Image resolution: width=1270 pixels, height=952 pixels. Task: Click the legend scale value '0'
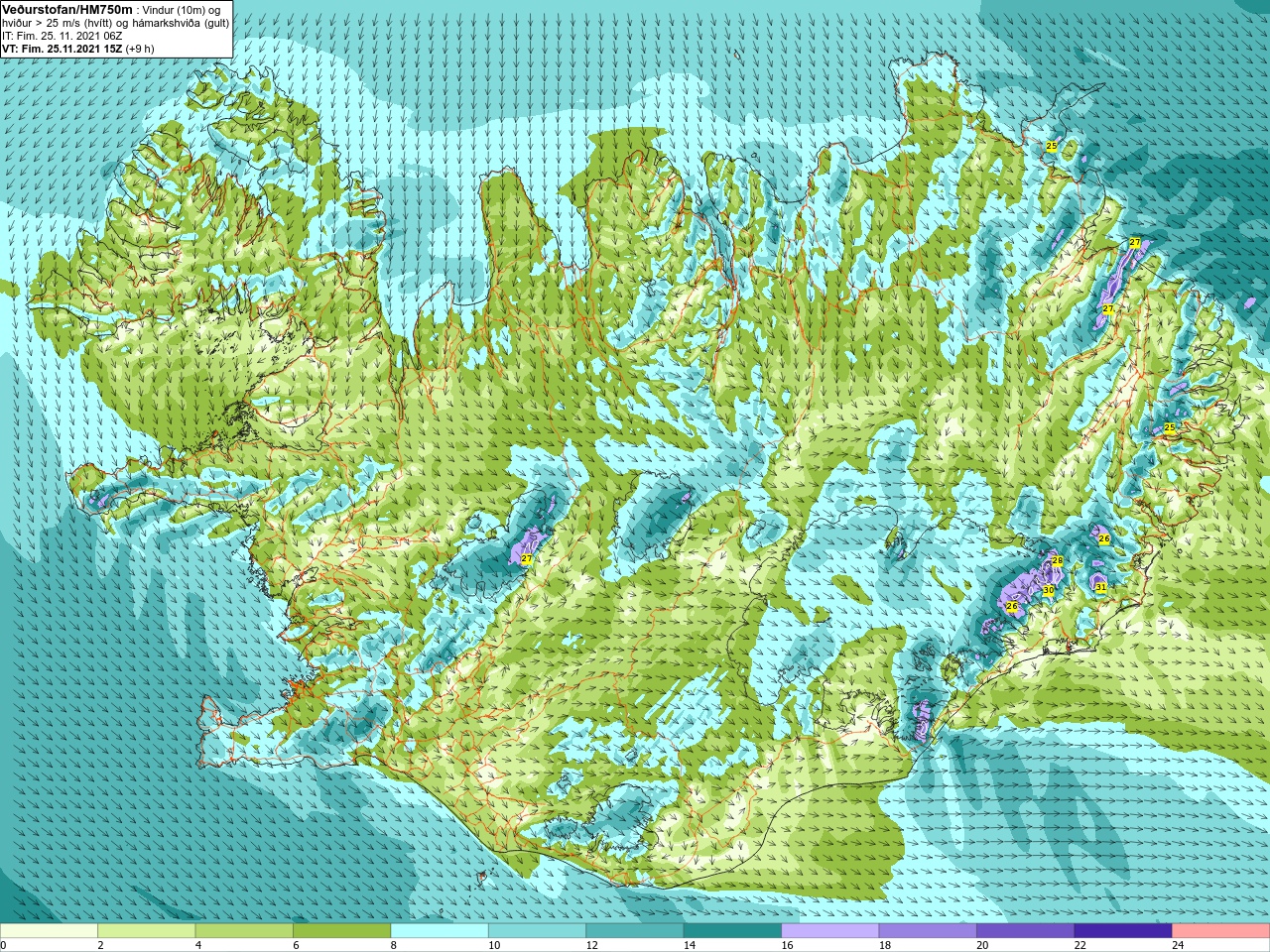tap(4, 945)
